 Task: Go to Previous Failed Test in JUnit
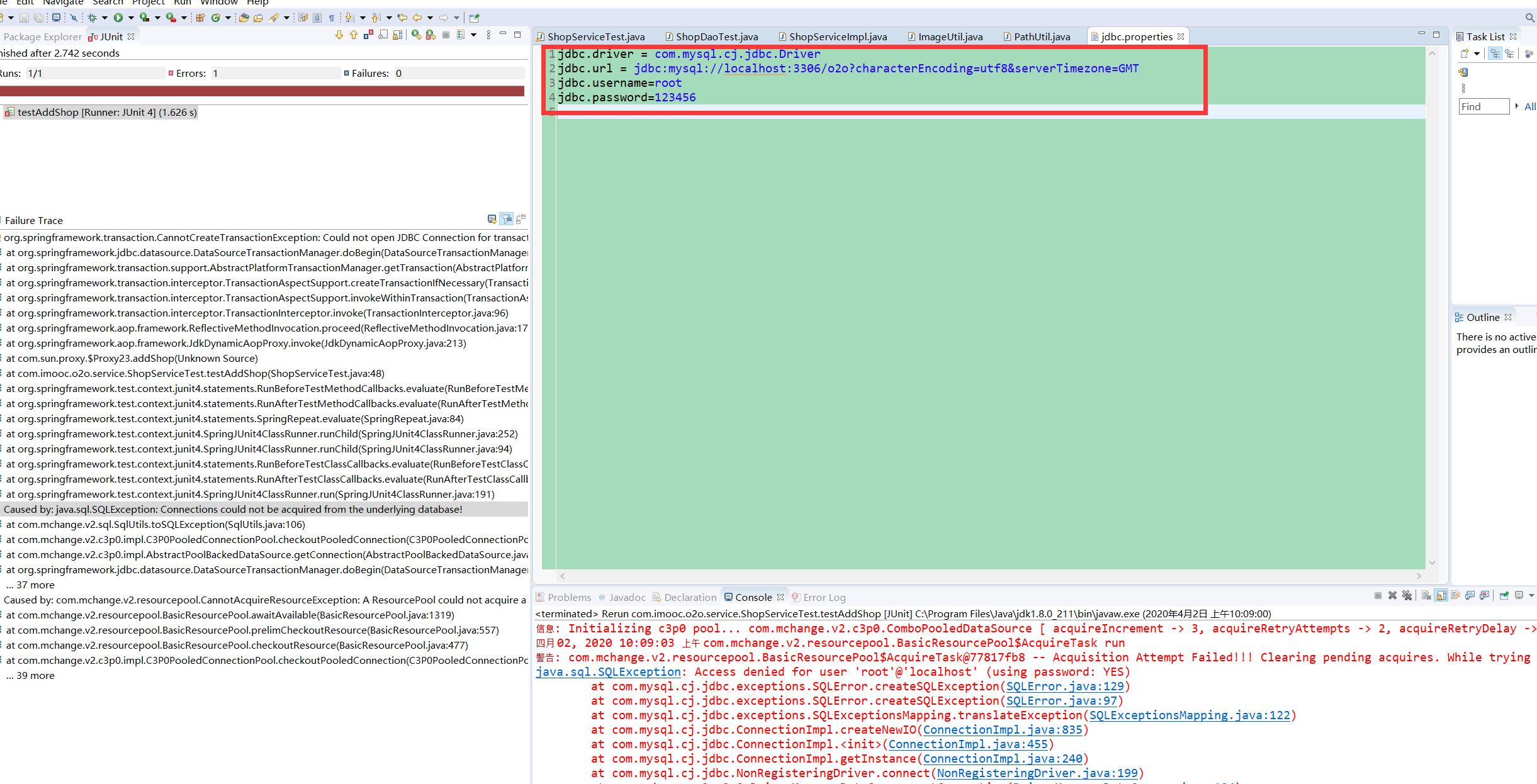354,35
